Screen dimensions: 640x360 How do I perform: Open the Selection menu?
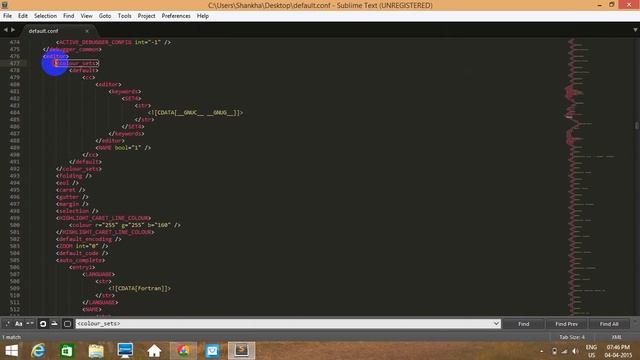tap(45, 16)
